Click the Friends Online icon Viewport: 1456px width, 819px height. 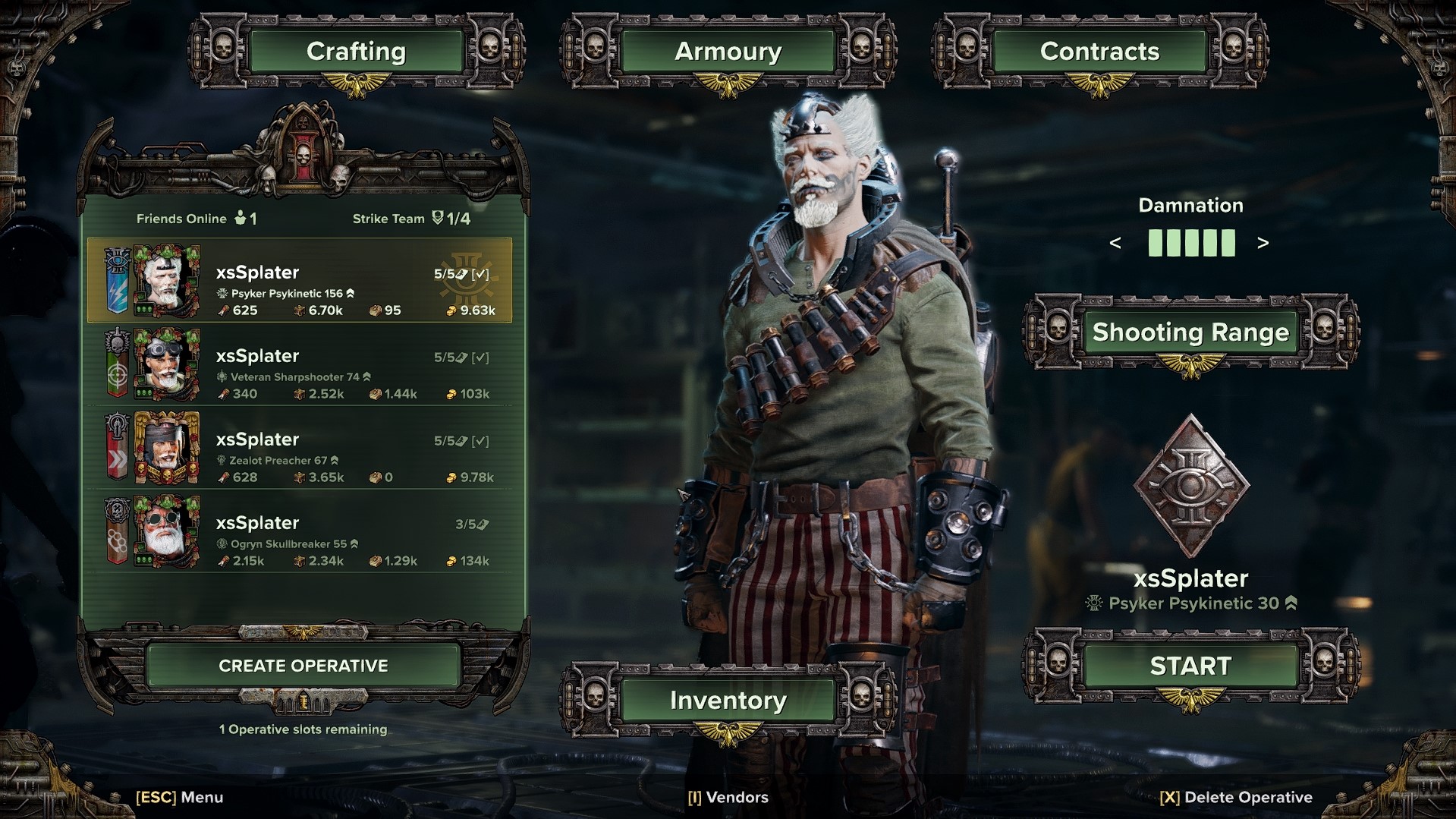[x=241, y=218]
